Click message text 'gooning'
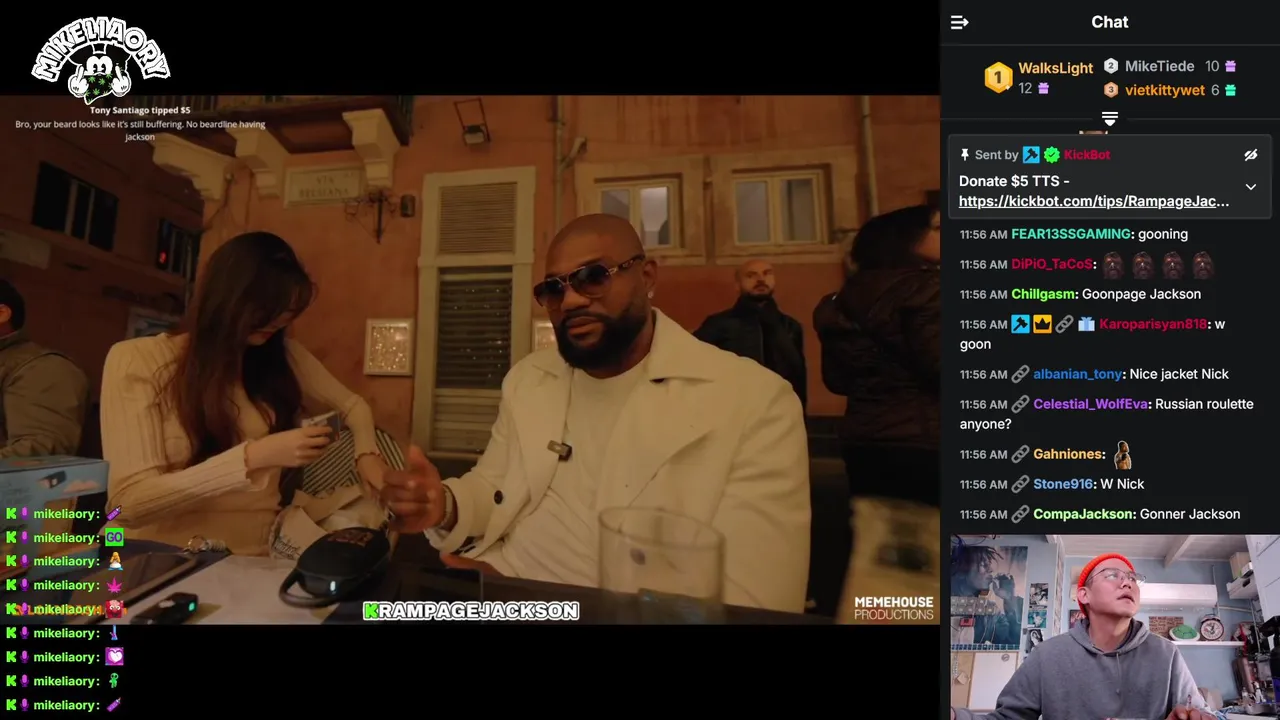Screen dimensions: 1280x720 click(1163, 234)
